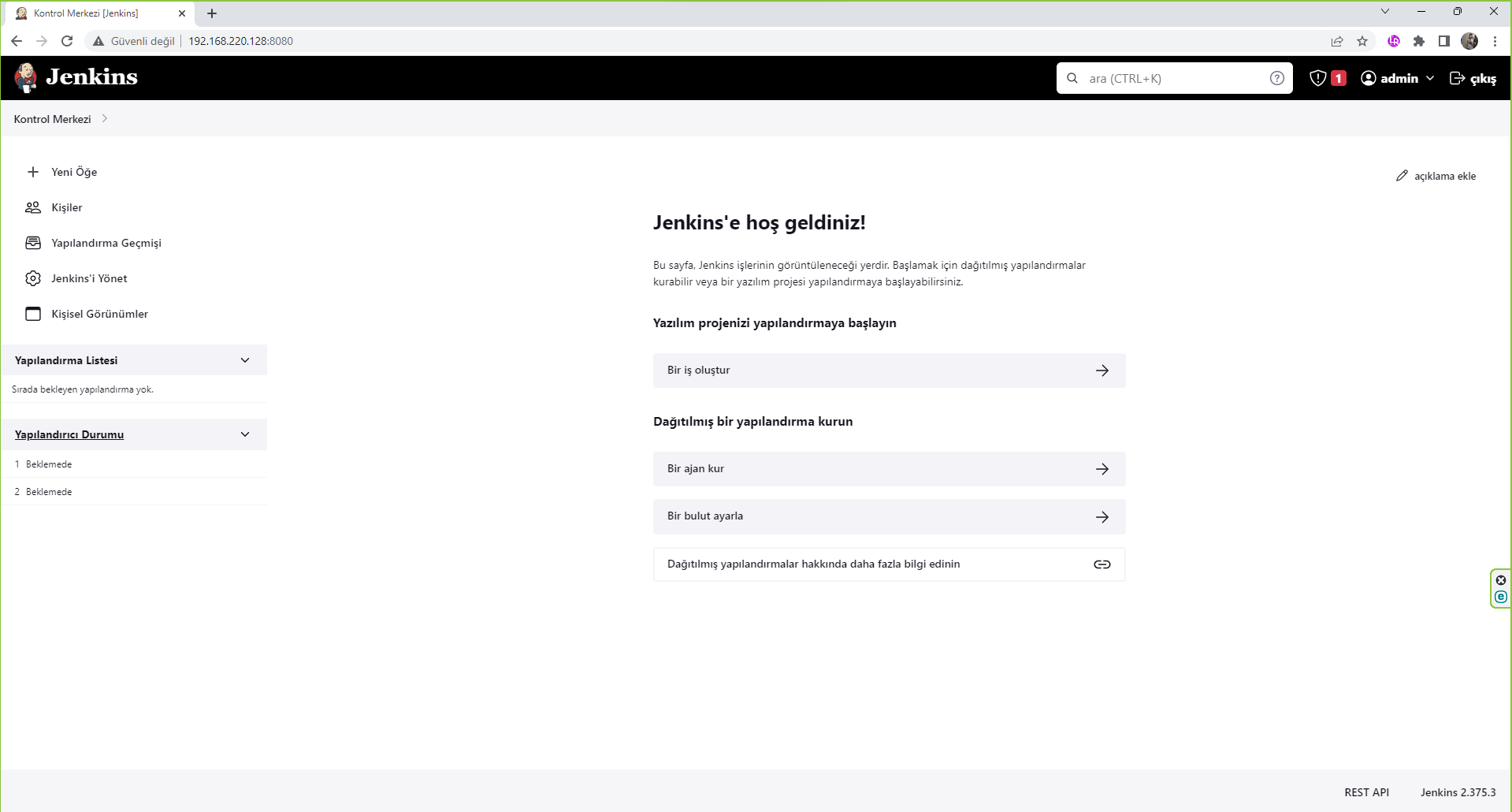
Task: Click Bir iş oluştur to create job
Action: click(x=889, y=371)
